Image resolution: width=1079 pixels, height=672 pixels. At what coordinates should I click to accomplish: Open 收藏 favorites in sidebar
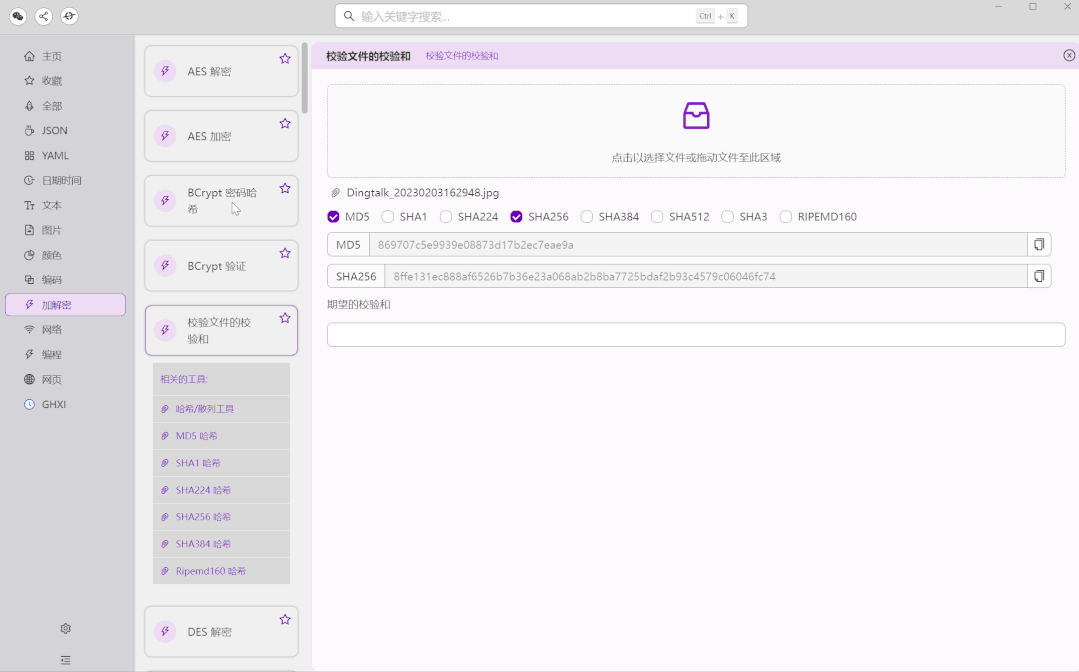[x=65, y=80]
